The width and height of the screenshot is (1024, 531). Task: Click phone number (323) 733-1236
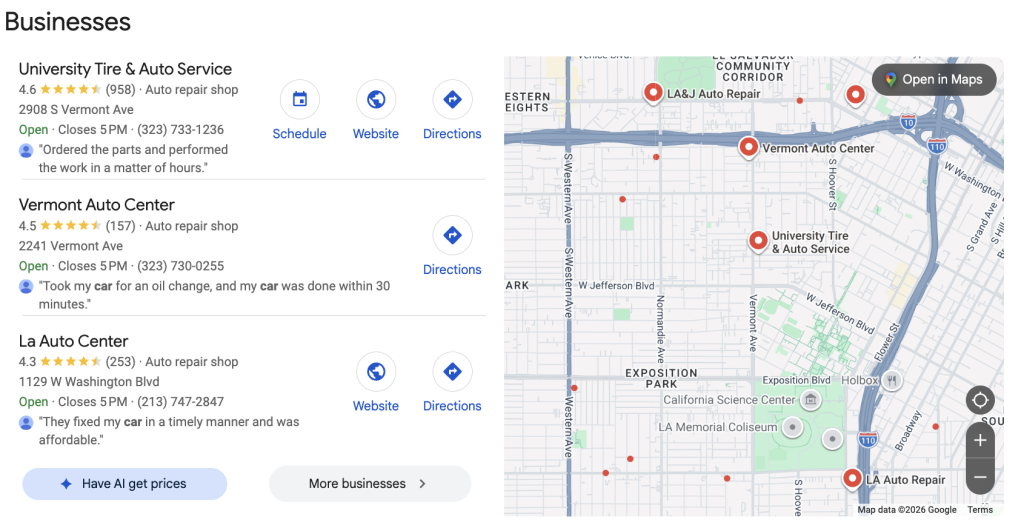pos(180,130)
